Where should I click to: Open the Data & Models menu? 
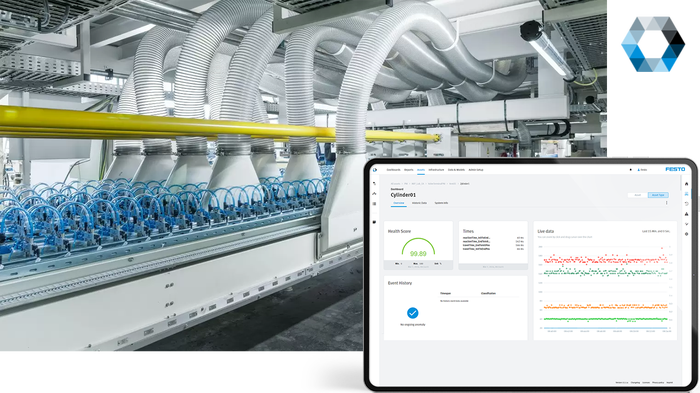(456, 170)
